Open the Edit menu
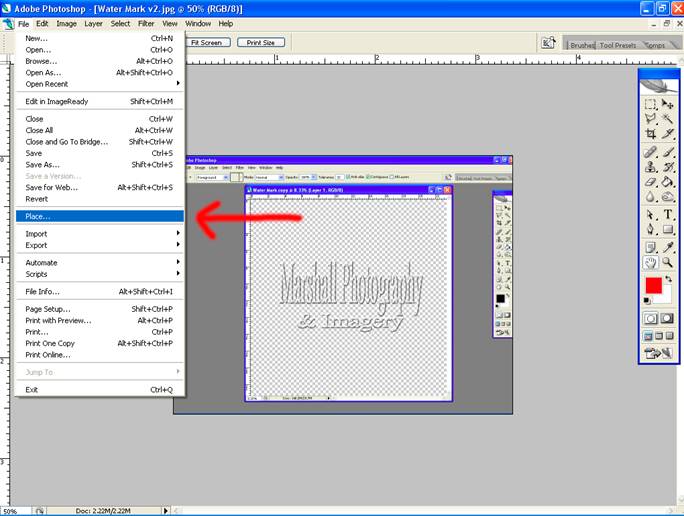 [x=42, y=24]
